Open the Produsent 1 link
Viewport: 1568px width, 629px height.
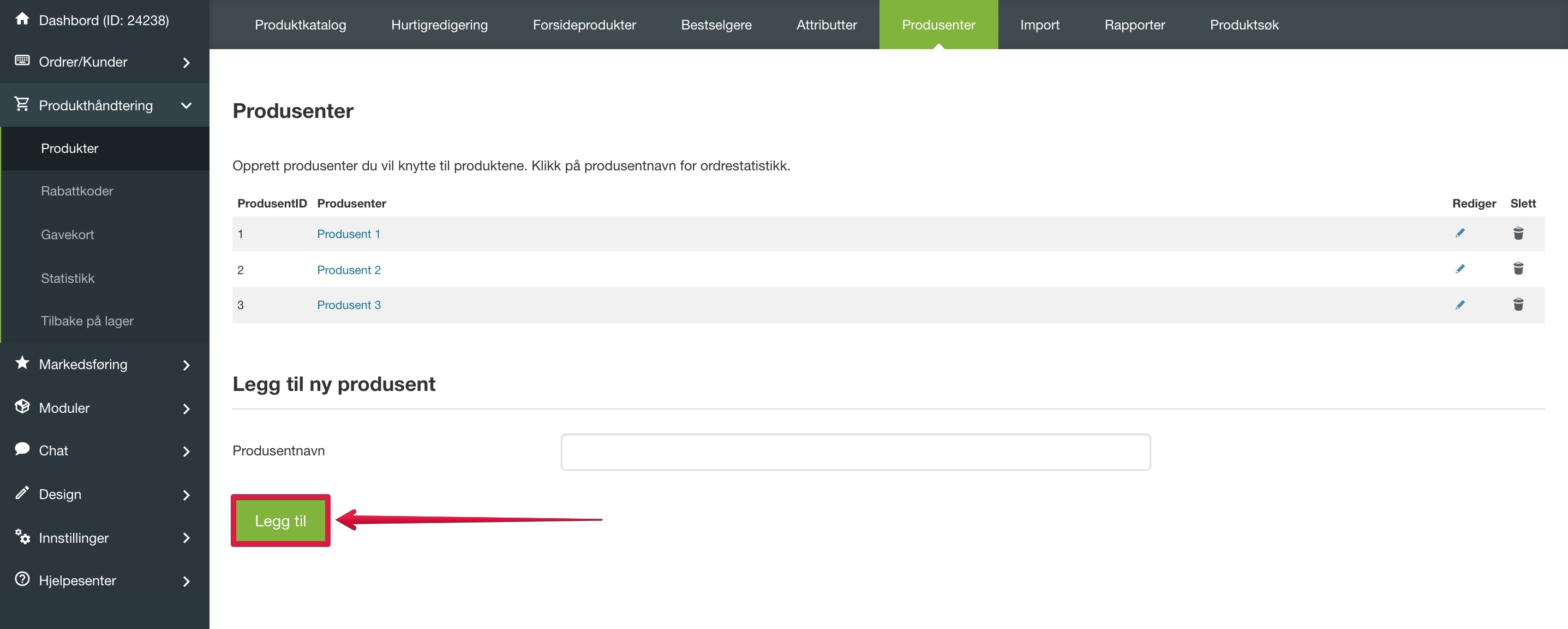coord(348,234)
